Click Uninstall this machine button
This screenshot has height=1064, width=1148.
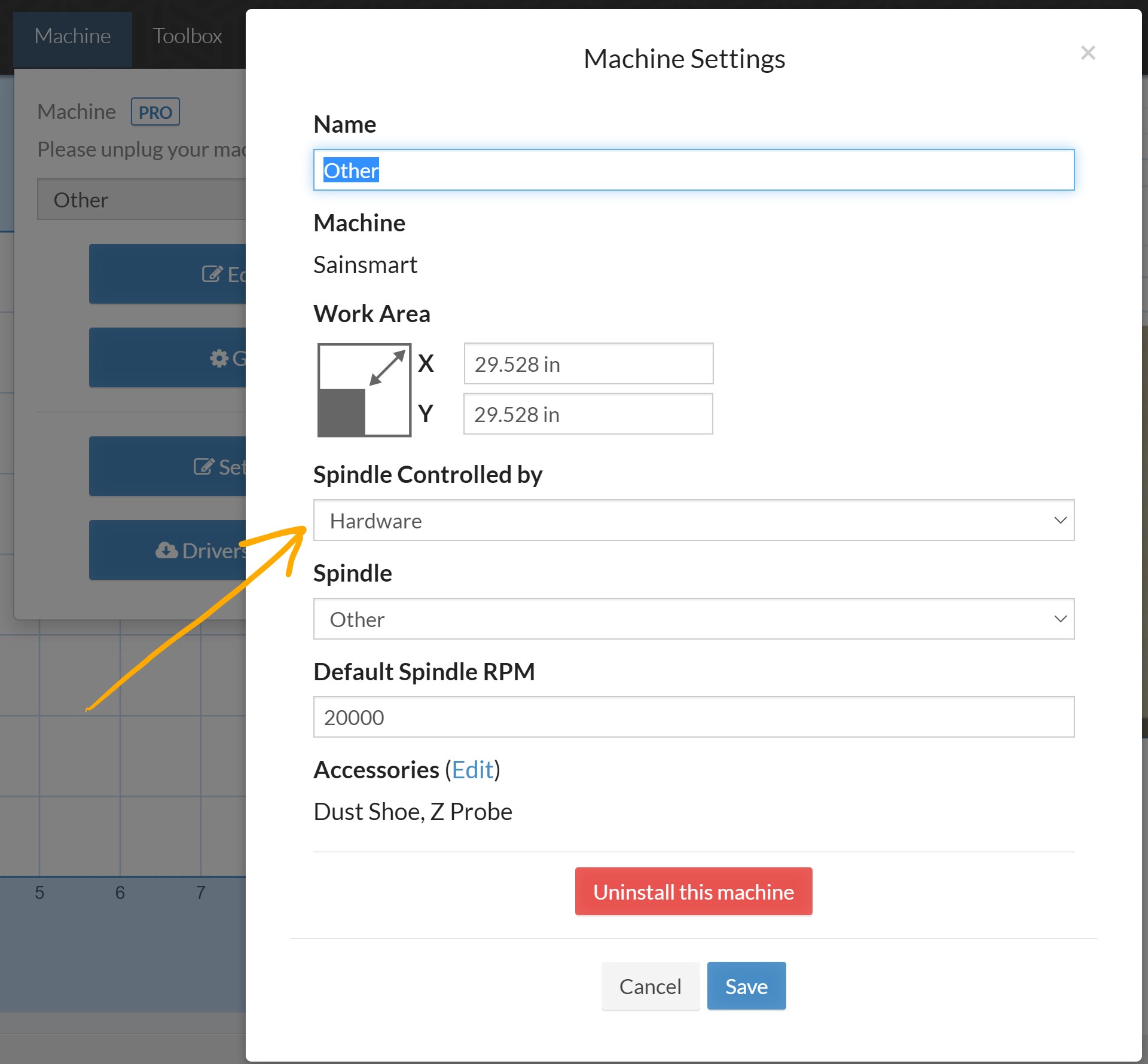coord(693,892)
